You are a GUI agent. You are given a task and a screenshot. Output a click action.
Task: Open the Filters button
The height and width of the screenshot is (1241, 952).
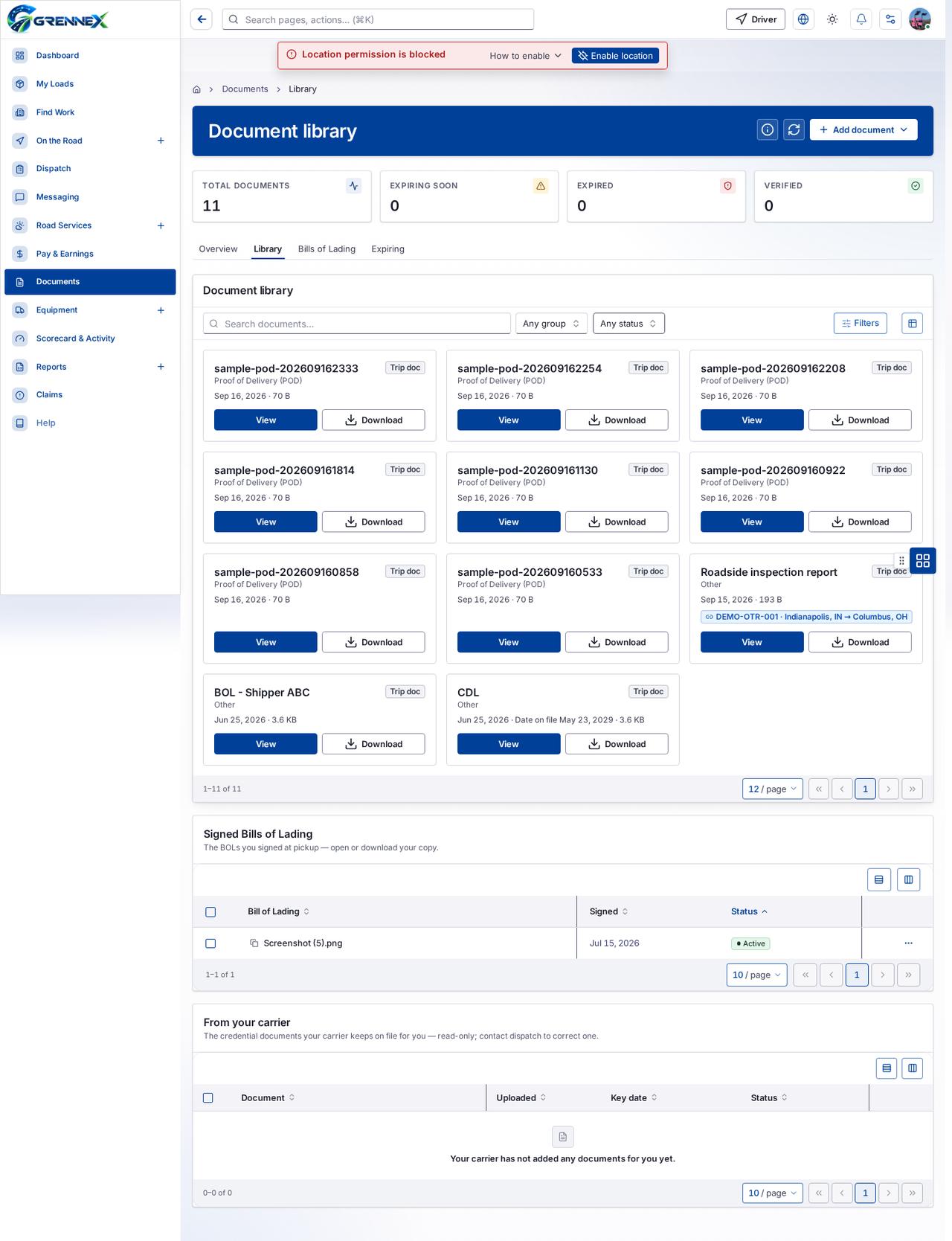pos(861,323)
